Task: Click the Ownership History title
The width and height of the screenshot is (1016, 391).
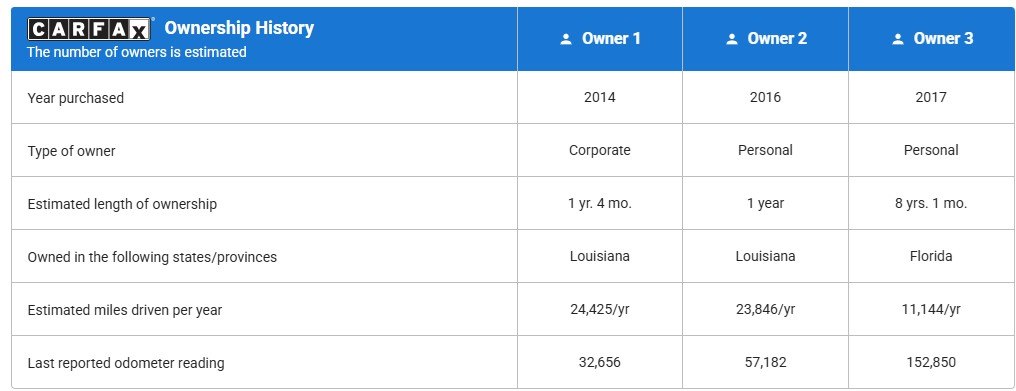Action: [239, 28]
